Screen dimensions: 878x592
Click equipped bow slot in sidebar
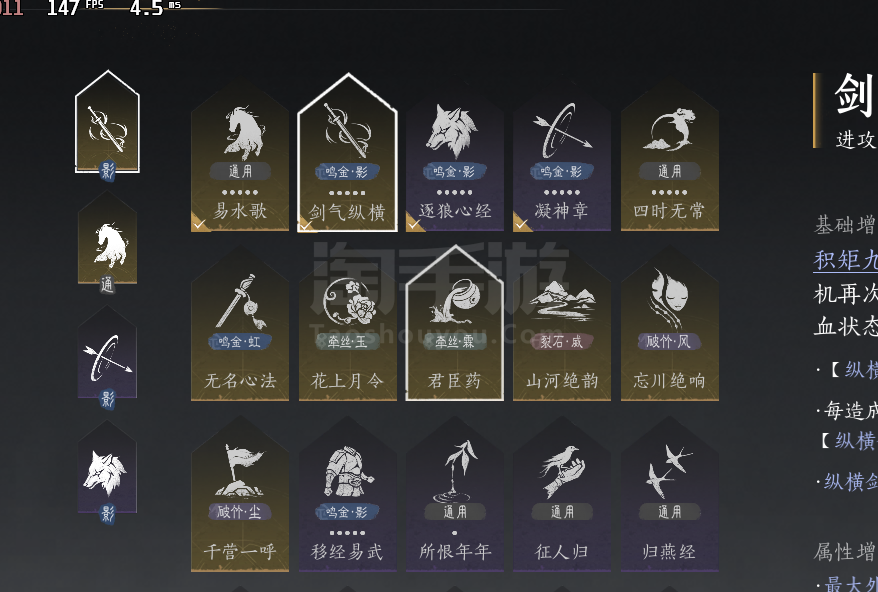(x=108, y=358)
